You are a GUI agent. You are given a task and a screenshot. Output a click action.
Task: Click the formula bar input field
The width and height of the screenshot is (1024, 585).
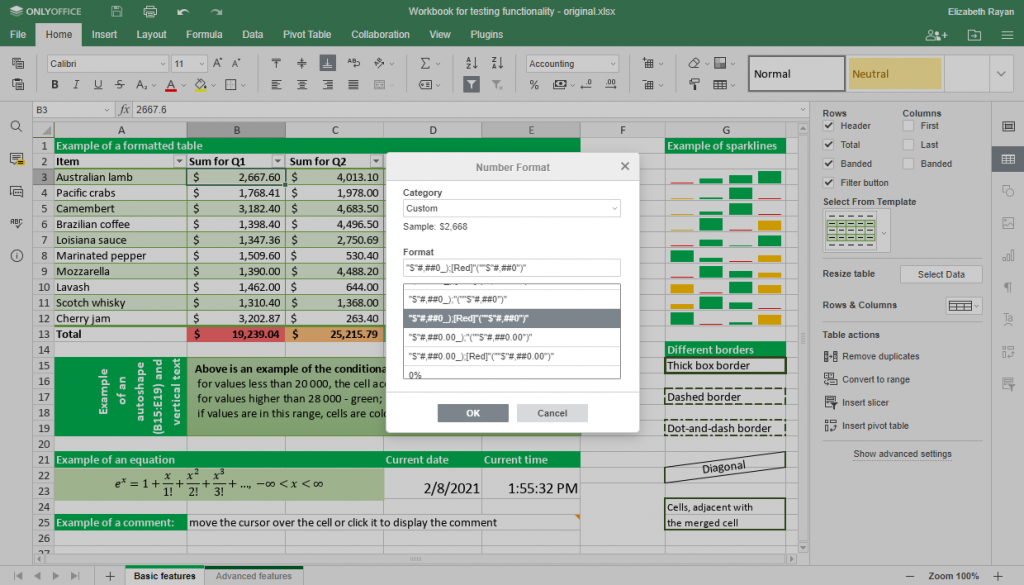(300, 108)
